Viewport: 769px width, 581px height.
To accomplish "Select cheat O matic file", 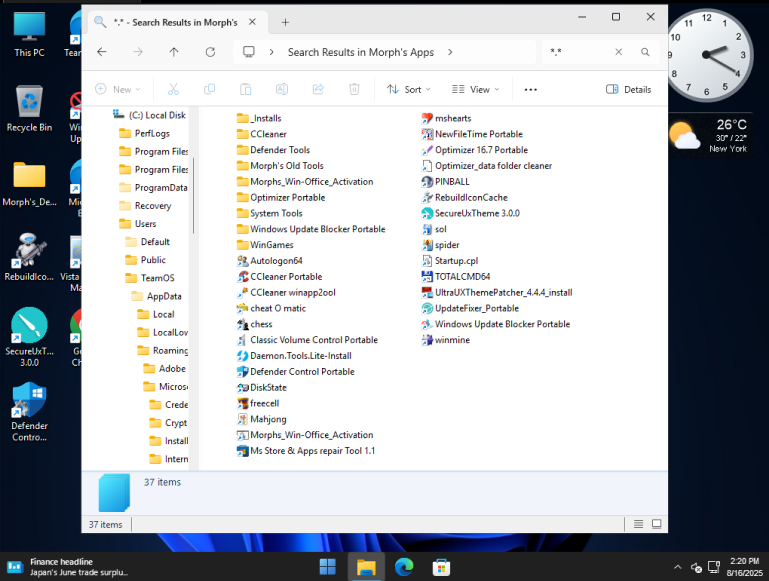I will click(271, 308).
